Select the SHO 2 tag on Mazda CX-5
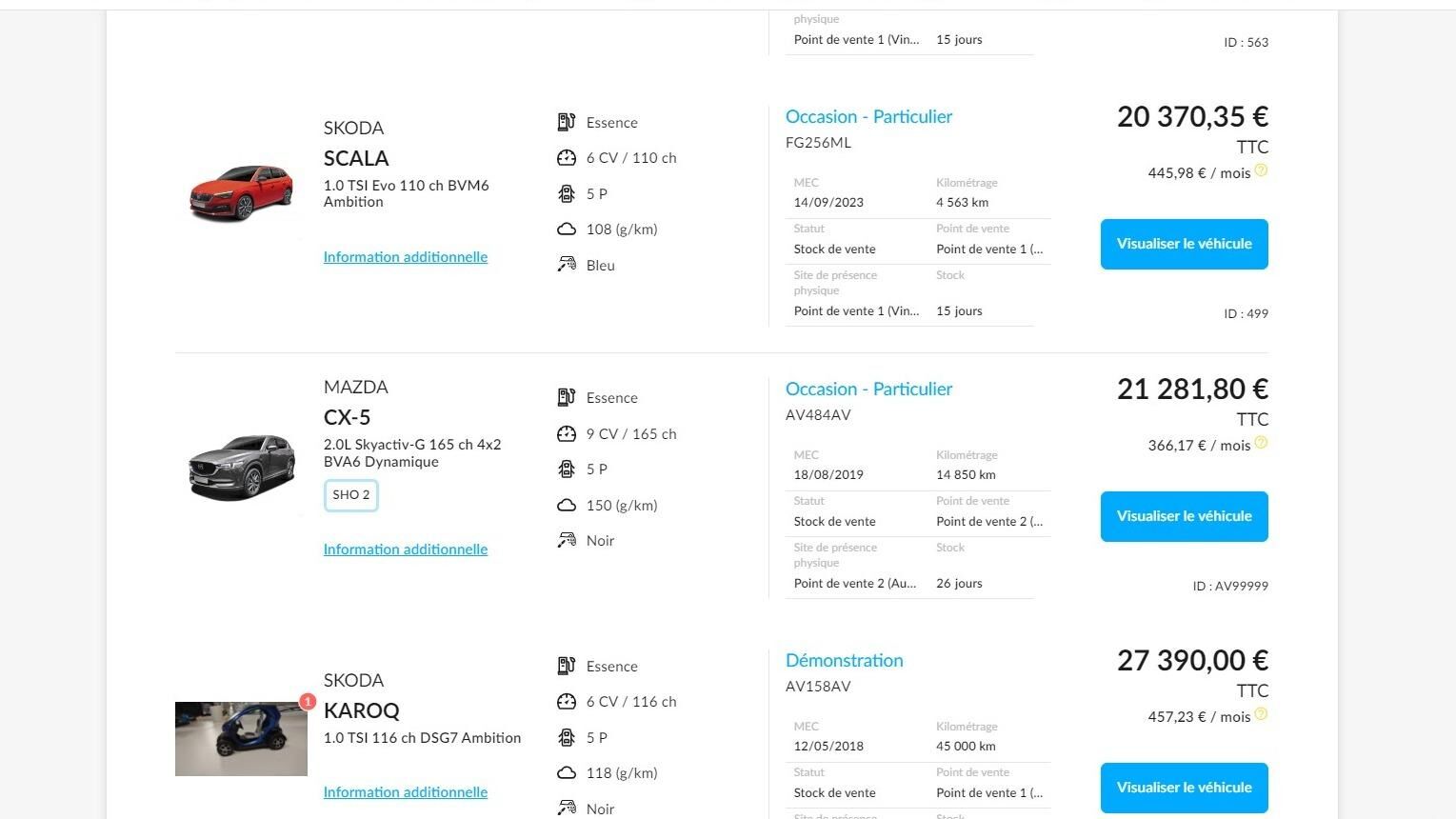The width and height of the screenshot is (1456, 819). [x=351, y=495]
